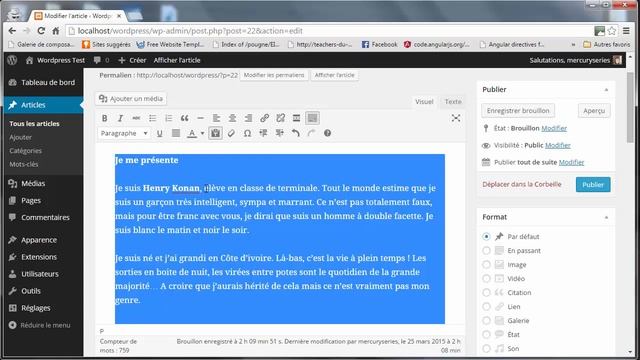Toggle bold formatting in editor toolbar
Screen dimensions: 640x360
pyautogui.click(x=104, y=118)
